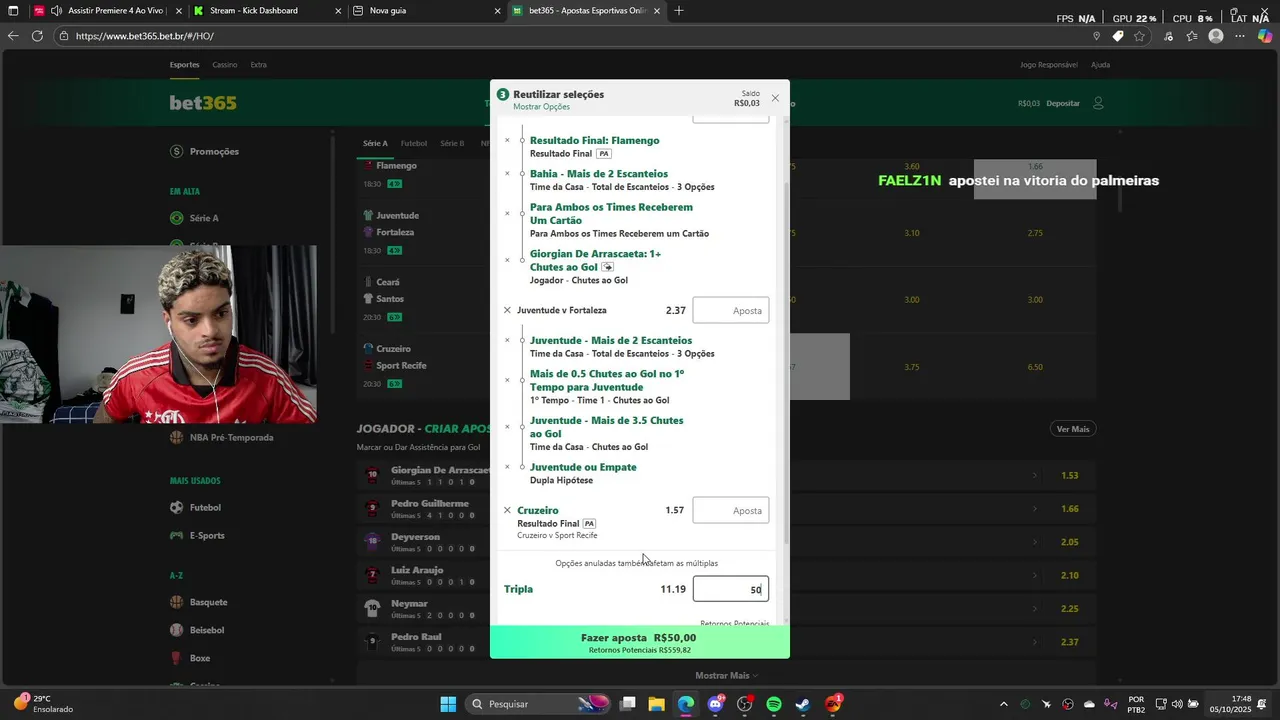Image resolution: width=1280 pixels, height=720 pixels.
Task: Remove Giorgian De Arrascaeta chutes ao gol selection
Action: click(507, 260)
